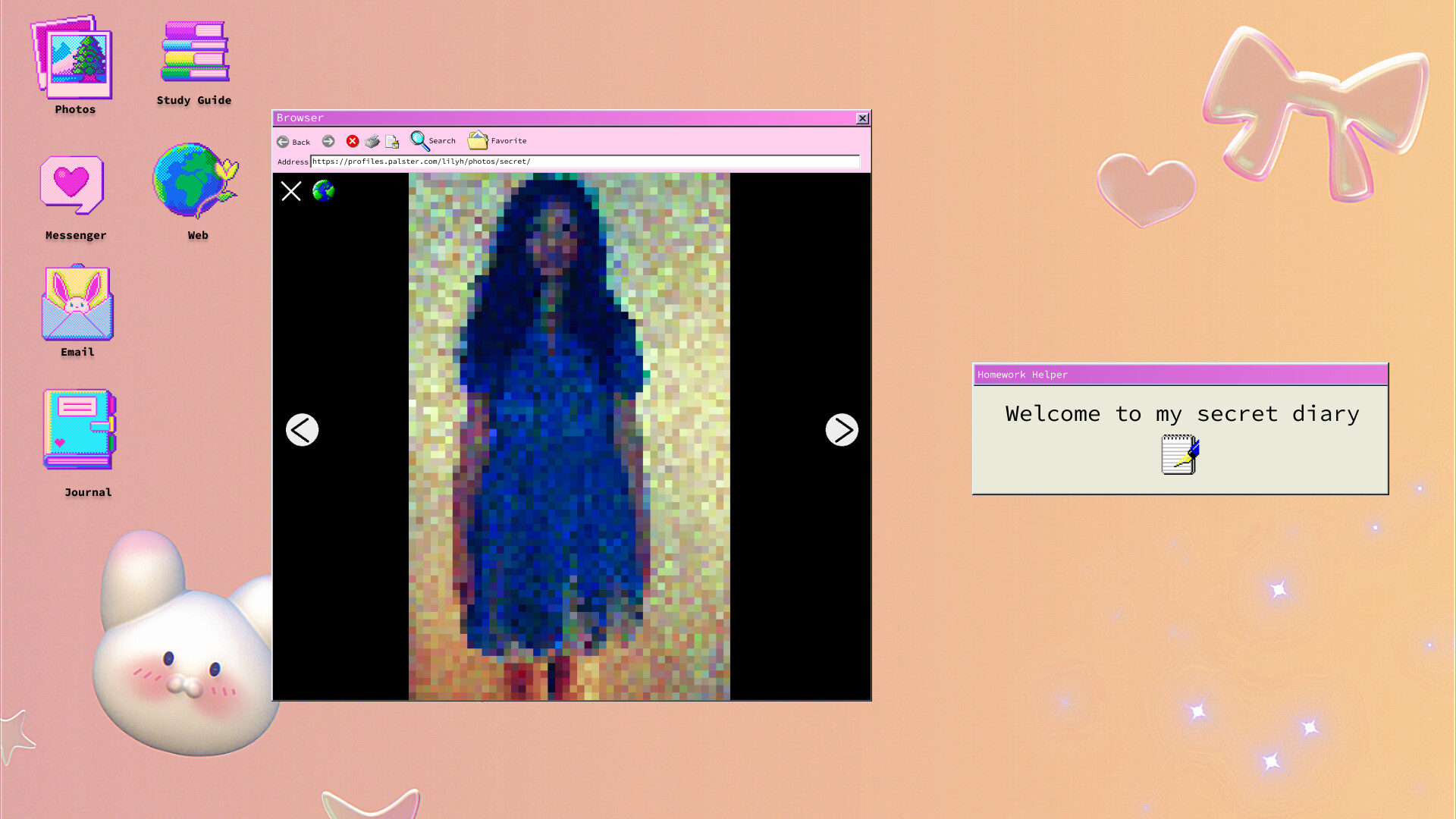Navigate Back in the browser
This screenshot has height=819, width=1456.
[293, 141]
